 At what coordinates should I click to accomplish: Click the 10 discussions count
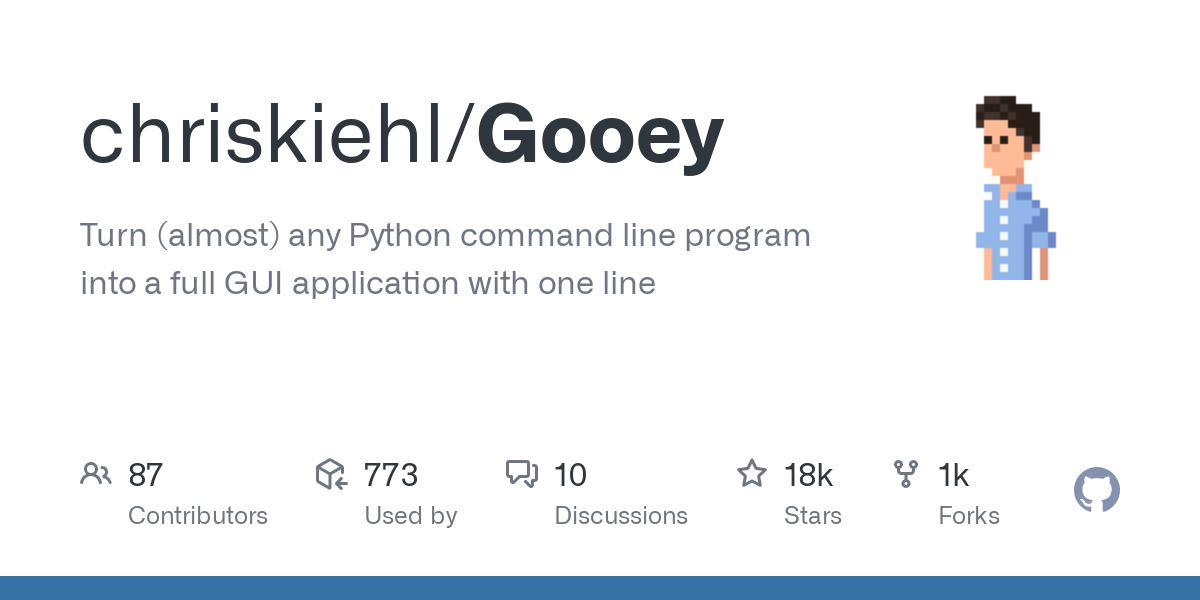571,475
